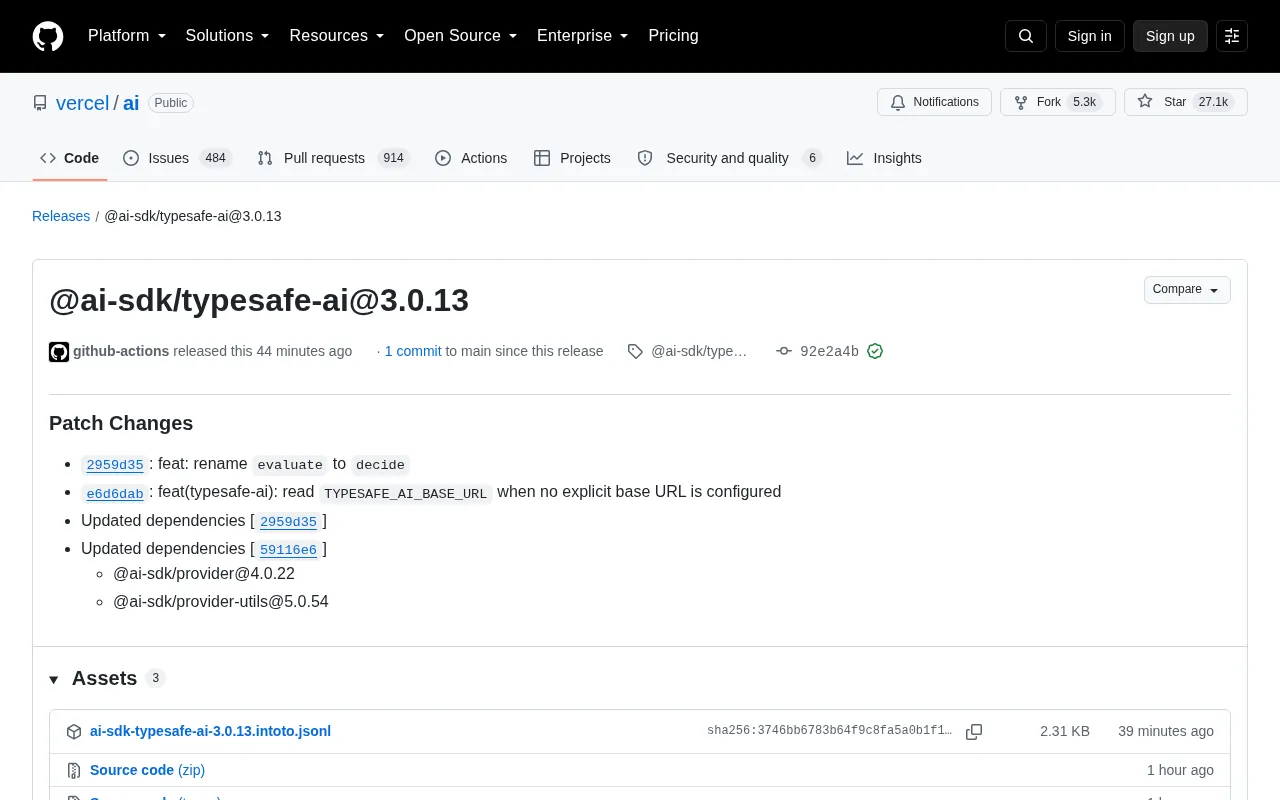Star the vercel/ai repository
Viewport: 1280px width, 800px height.
(1186, 102)
